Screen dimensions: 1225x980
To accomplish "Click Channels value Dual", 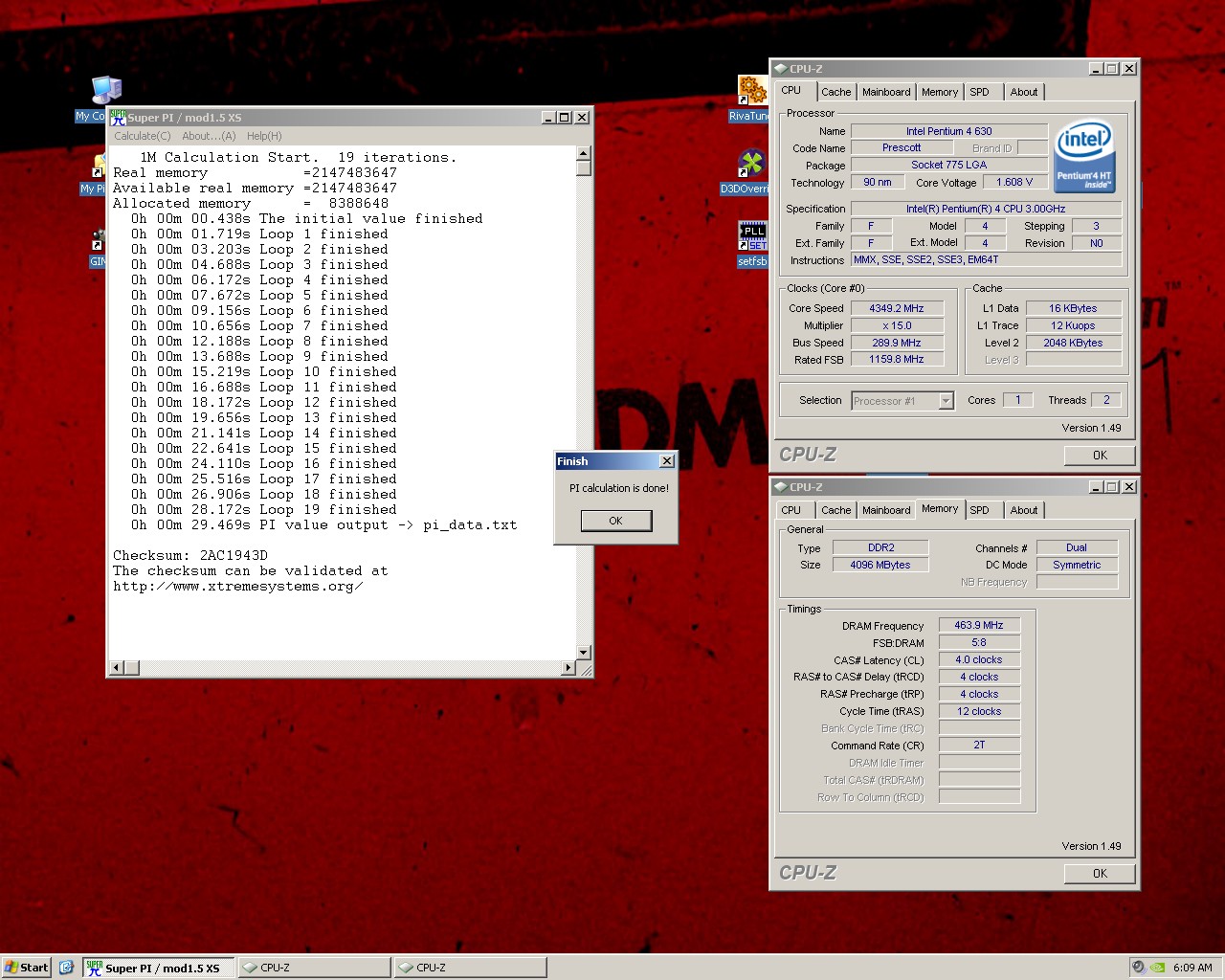I will click(1077, 547).
